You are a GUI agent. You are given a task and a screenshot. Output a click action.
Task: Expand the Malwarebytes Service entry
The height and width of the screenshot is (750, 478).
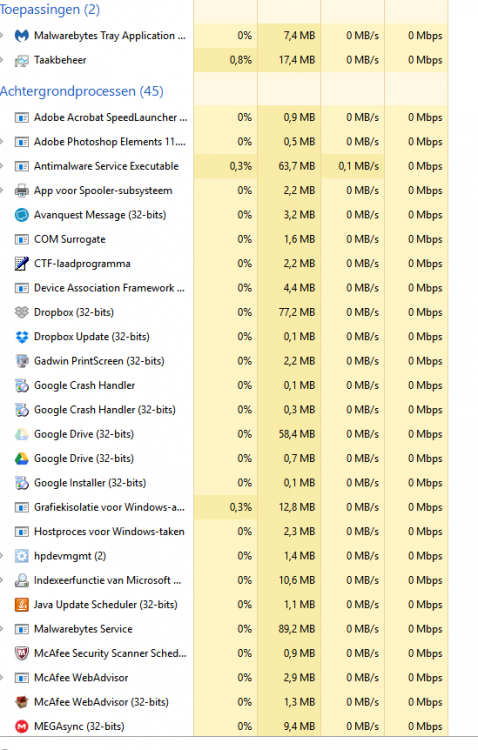[2, 629]
